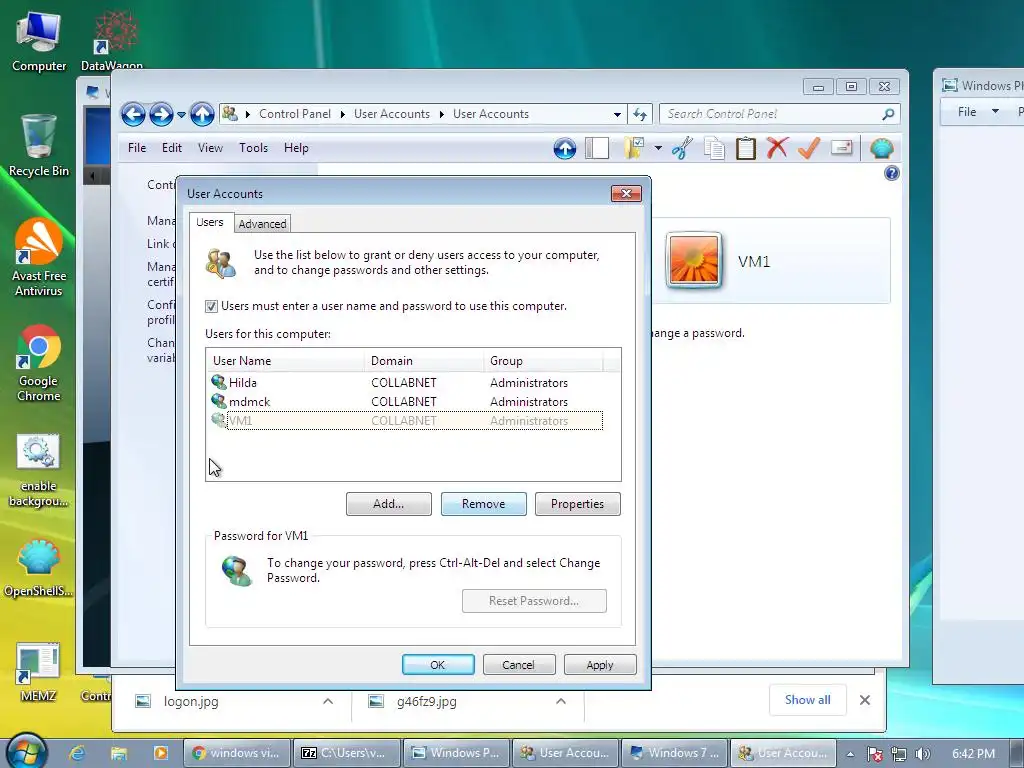Click the blue Up One Level toolbar icon
The width and height of the screenshot is (1024, 768).
565,148
